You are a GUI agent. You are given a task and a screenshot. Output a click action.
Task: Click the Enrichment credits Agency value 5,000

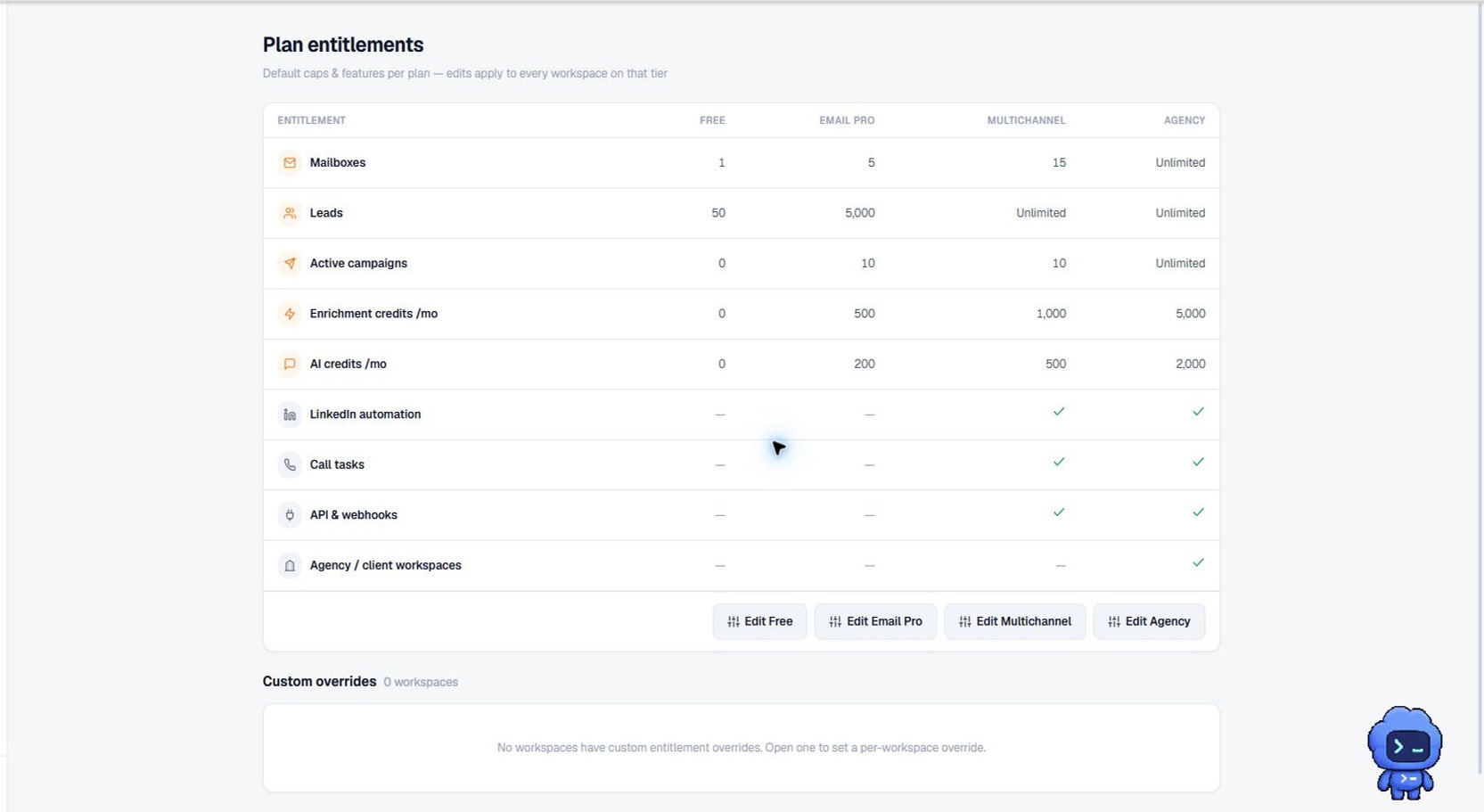pos(1191,314)
